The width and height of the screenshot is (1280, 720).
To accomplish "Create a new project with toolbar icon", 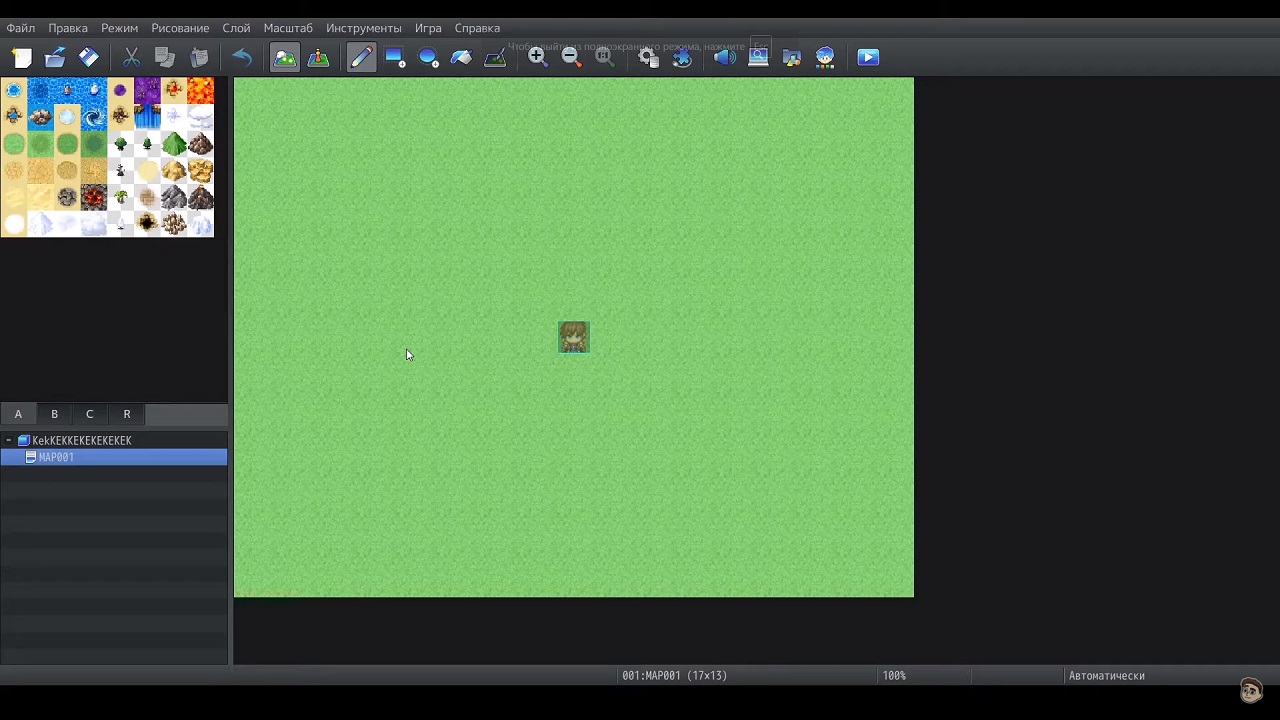I will coord(22,58).
